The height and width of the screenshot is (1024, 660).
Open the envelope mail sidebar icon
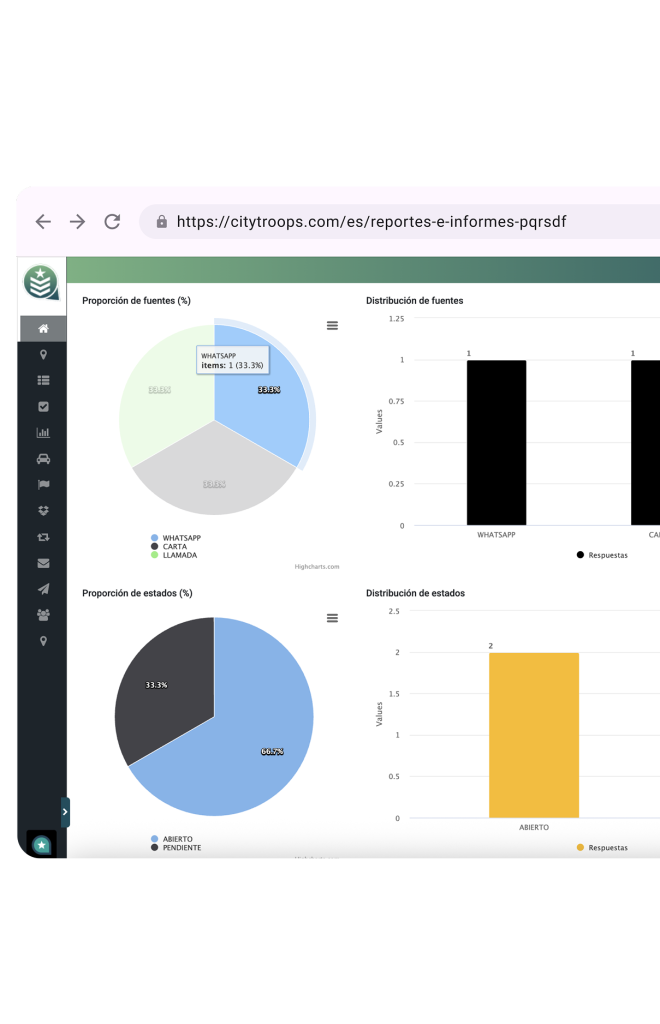(43, 563)
